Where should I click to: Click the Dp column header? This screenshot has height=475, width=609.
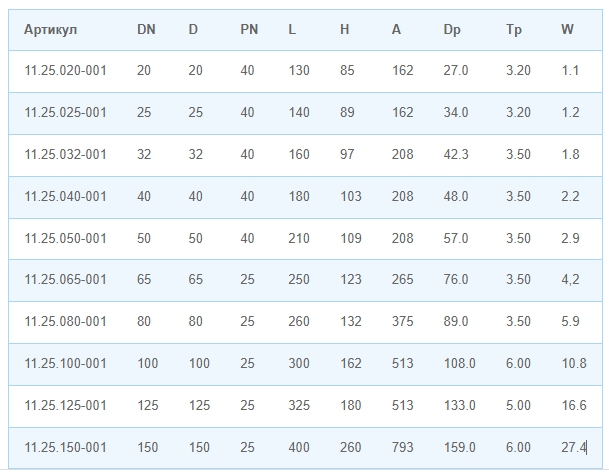click(x=452, y=29)
